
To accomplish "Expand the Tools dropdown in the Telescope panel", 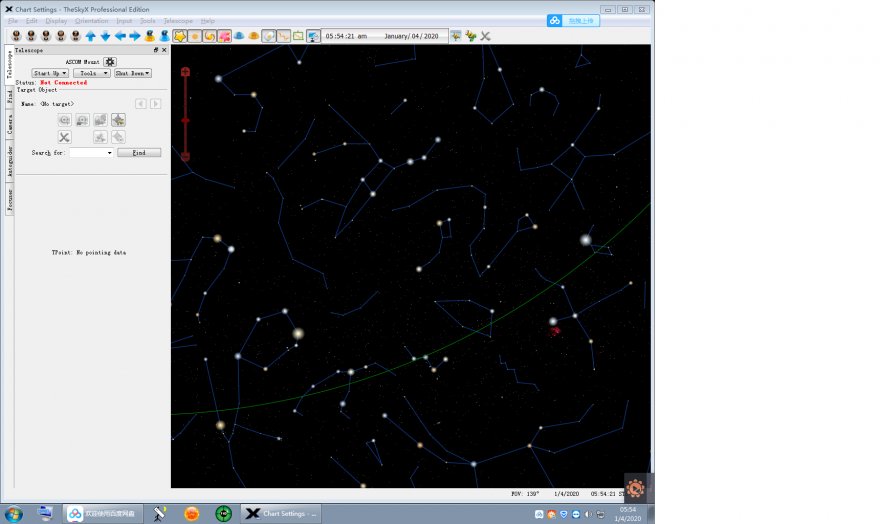I will click(x=91, y=73).
